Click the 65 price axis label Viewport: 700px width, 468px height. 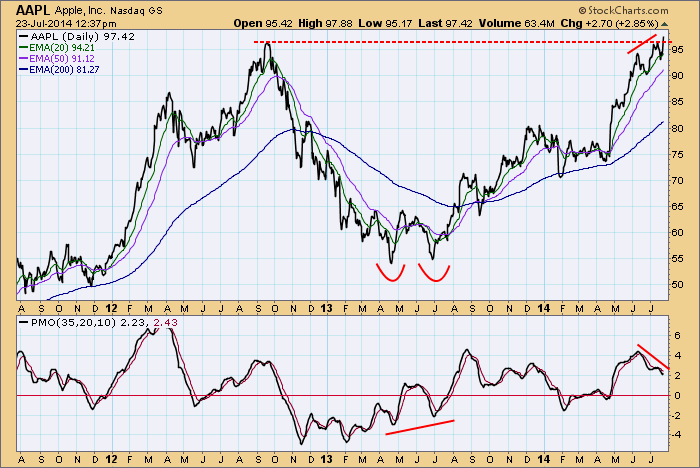point(678,206)
